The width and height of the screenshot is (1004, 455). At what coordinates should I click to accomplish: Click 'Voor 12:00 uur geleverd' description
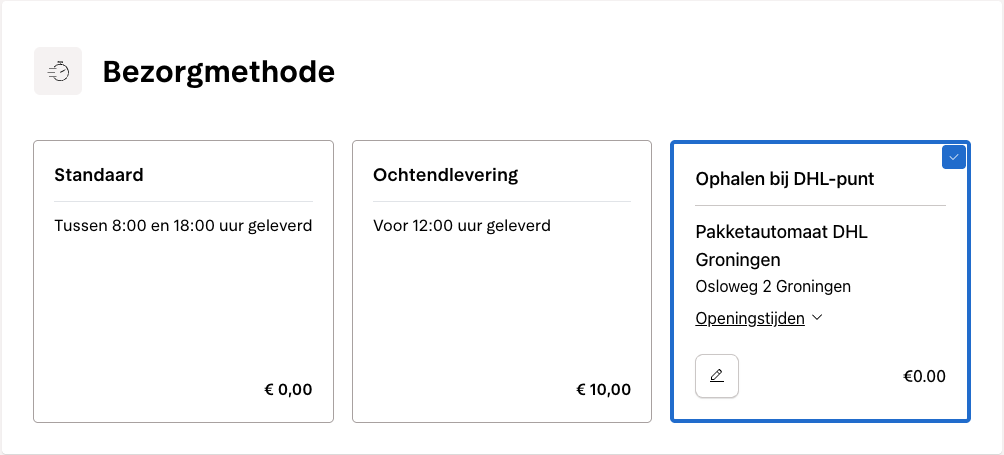(462, 226)
